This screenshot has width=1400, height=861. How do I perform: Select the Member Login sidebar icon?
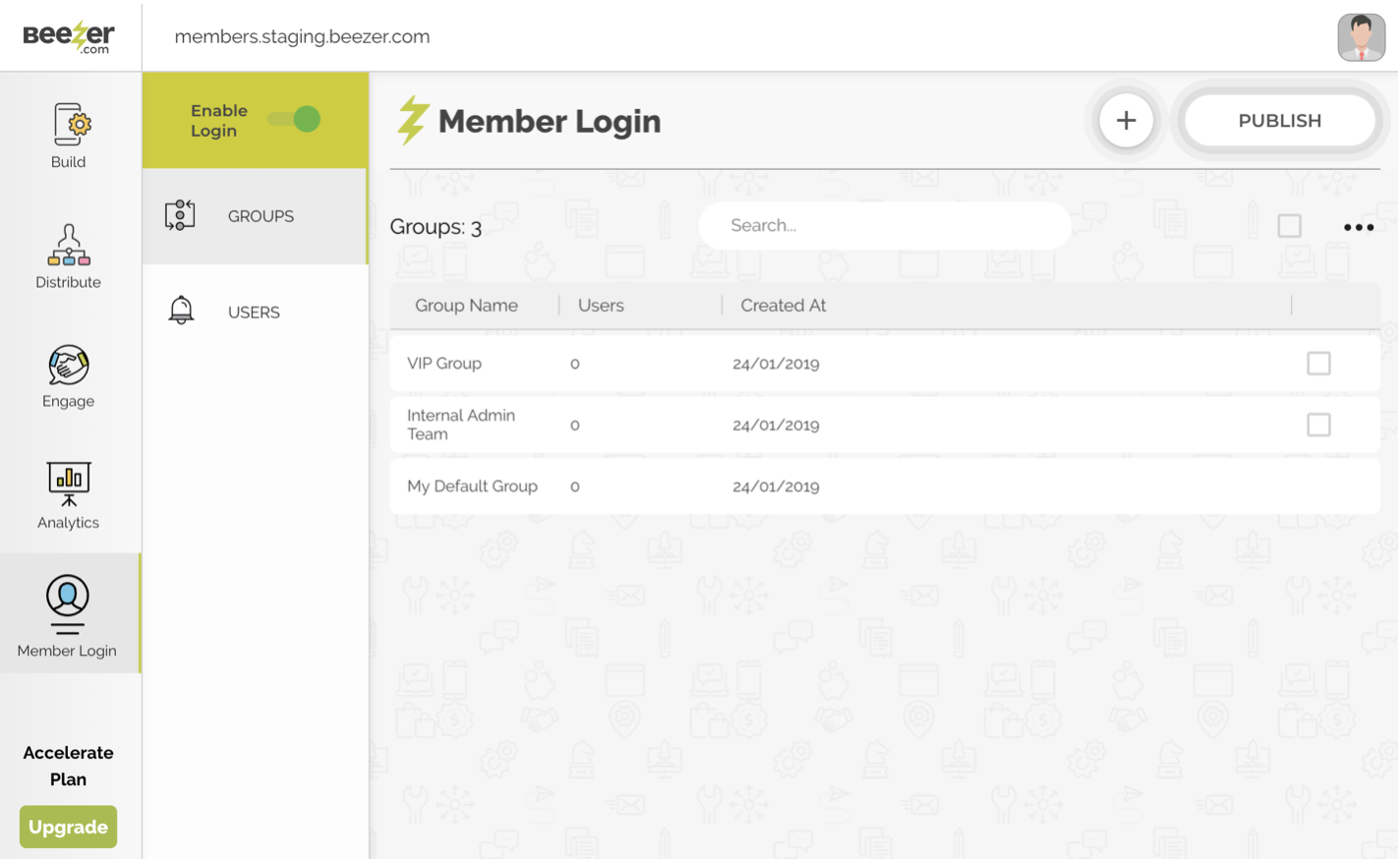pyautogui.click(x=68, y=602)
